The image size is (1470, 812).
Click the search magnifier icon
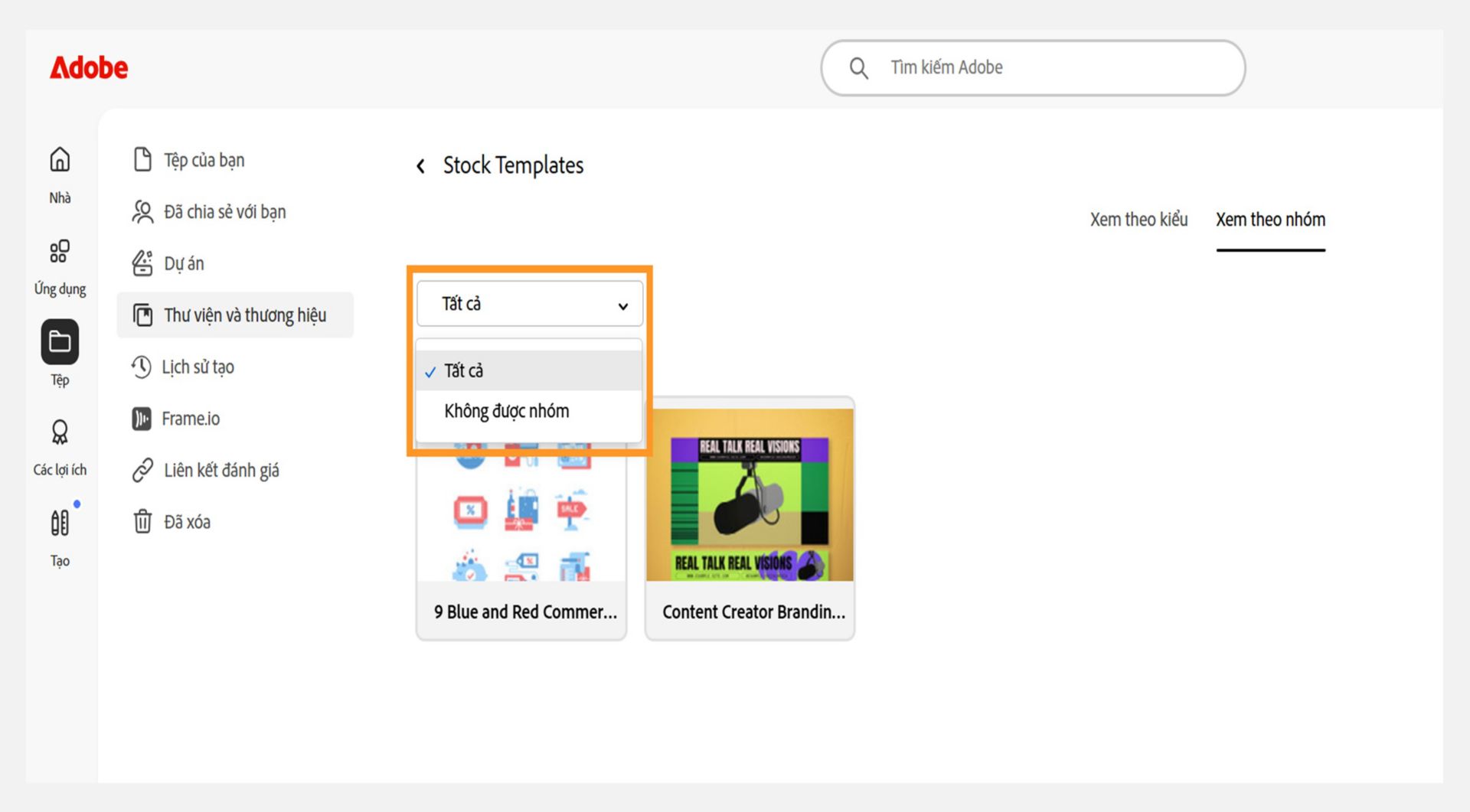[859, 68]
